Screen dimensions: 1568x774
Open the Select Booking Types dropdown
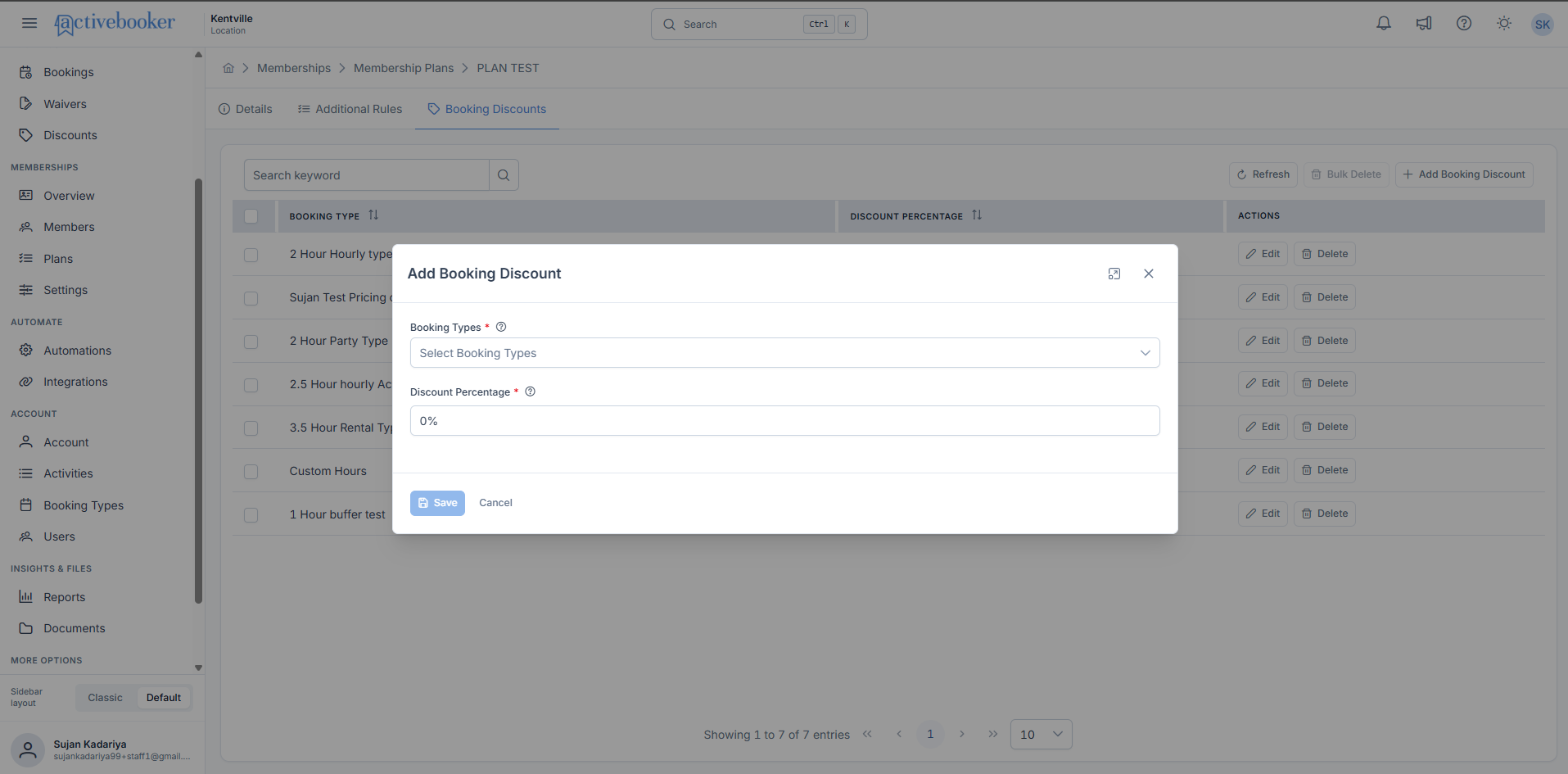(784, 353)
